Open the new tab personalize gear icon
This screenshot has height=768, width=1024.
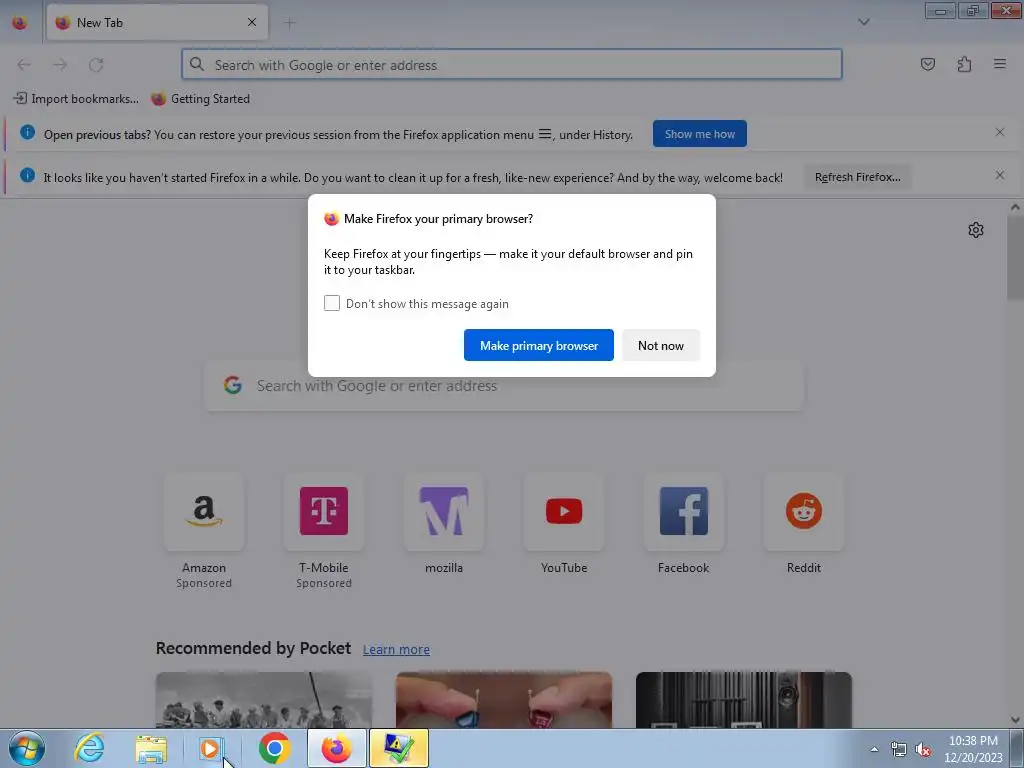[976, 230]
